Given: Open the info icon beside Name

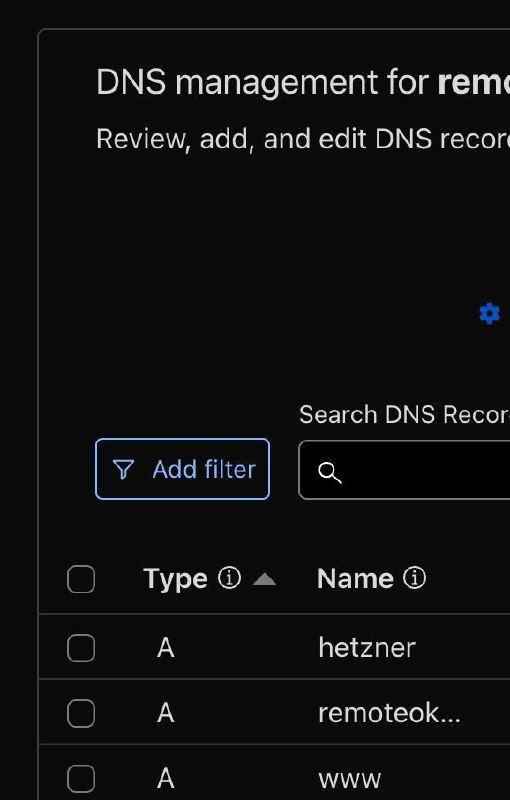Looking at the screenshot, I should [x=414, y=579].
